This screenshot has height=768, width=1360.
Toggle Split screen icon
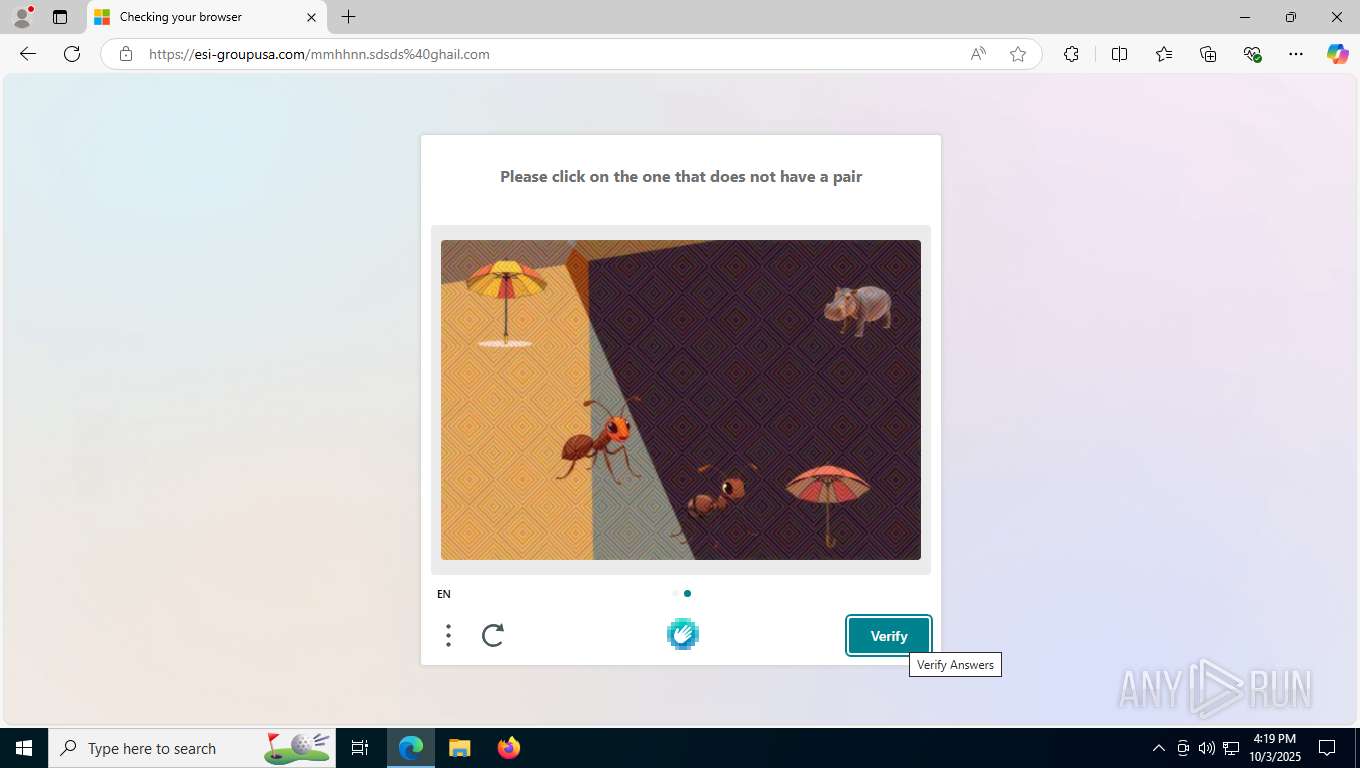point(1119,54)
